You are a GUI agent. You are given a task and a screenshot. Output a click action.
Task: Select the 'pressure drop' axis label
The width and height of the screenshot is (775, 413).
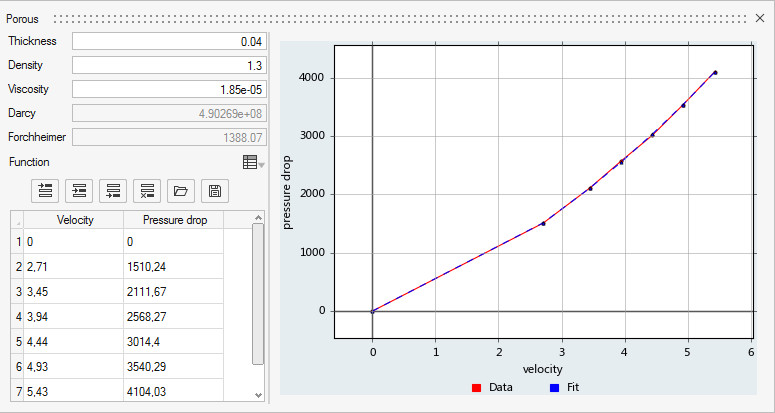tap(288, 192)
